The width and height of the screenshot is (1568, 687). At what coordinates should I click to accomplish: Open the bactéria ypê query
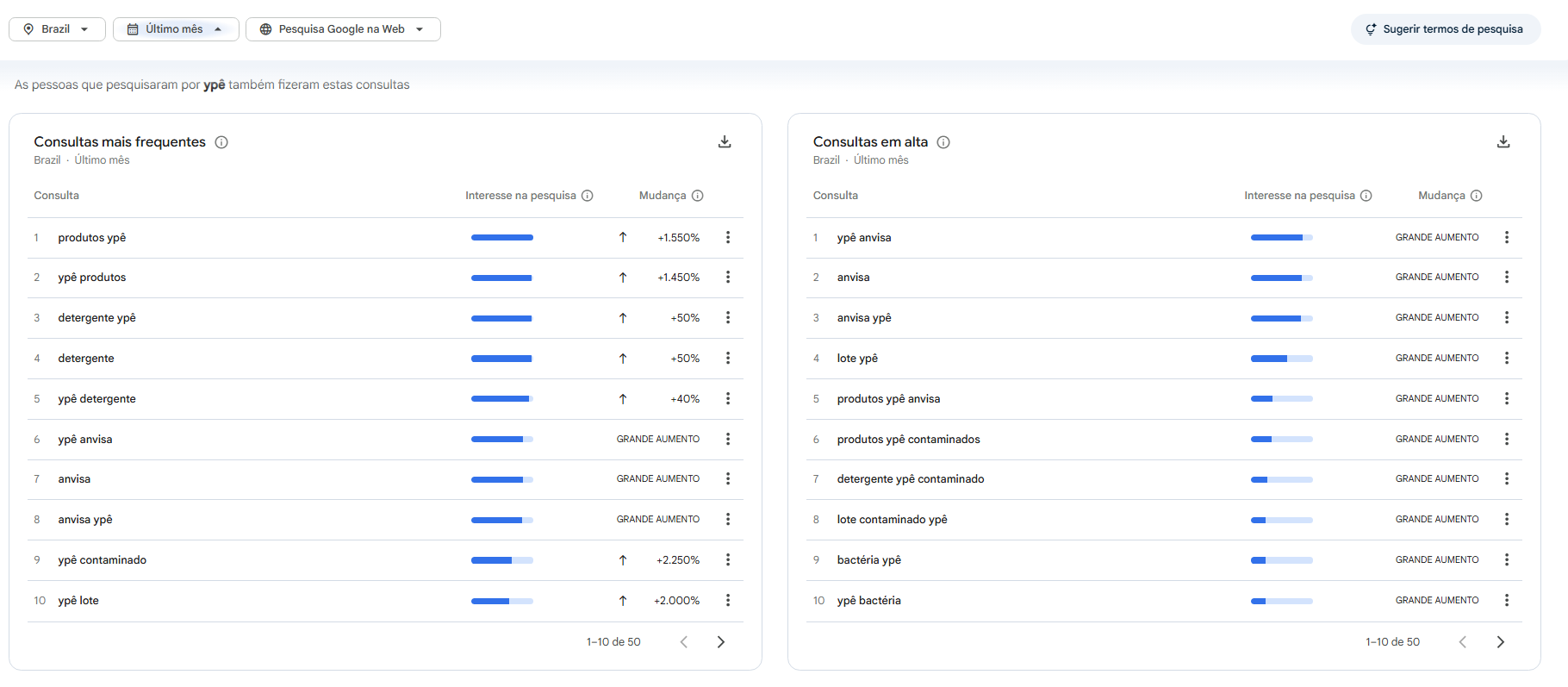[x=869, y=560]
